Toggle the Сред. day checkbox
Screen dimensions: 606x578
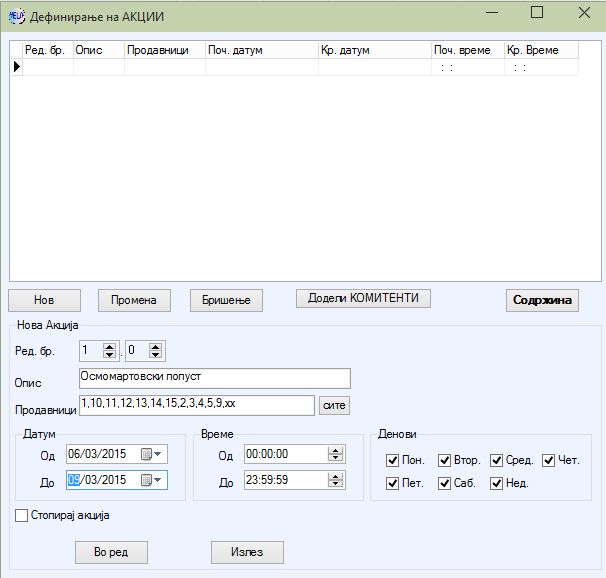click(x=497, y=461)
